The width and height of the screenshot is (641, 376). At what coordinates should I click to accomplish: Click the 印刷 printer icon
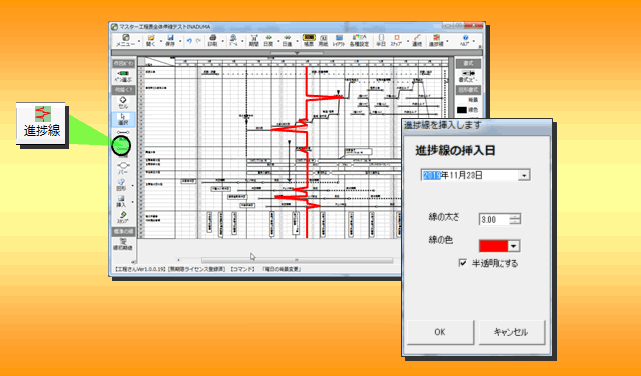(x=212, y=40)
